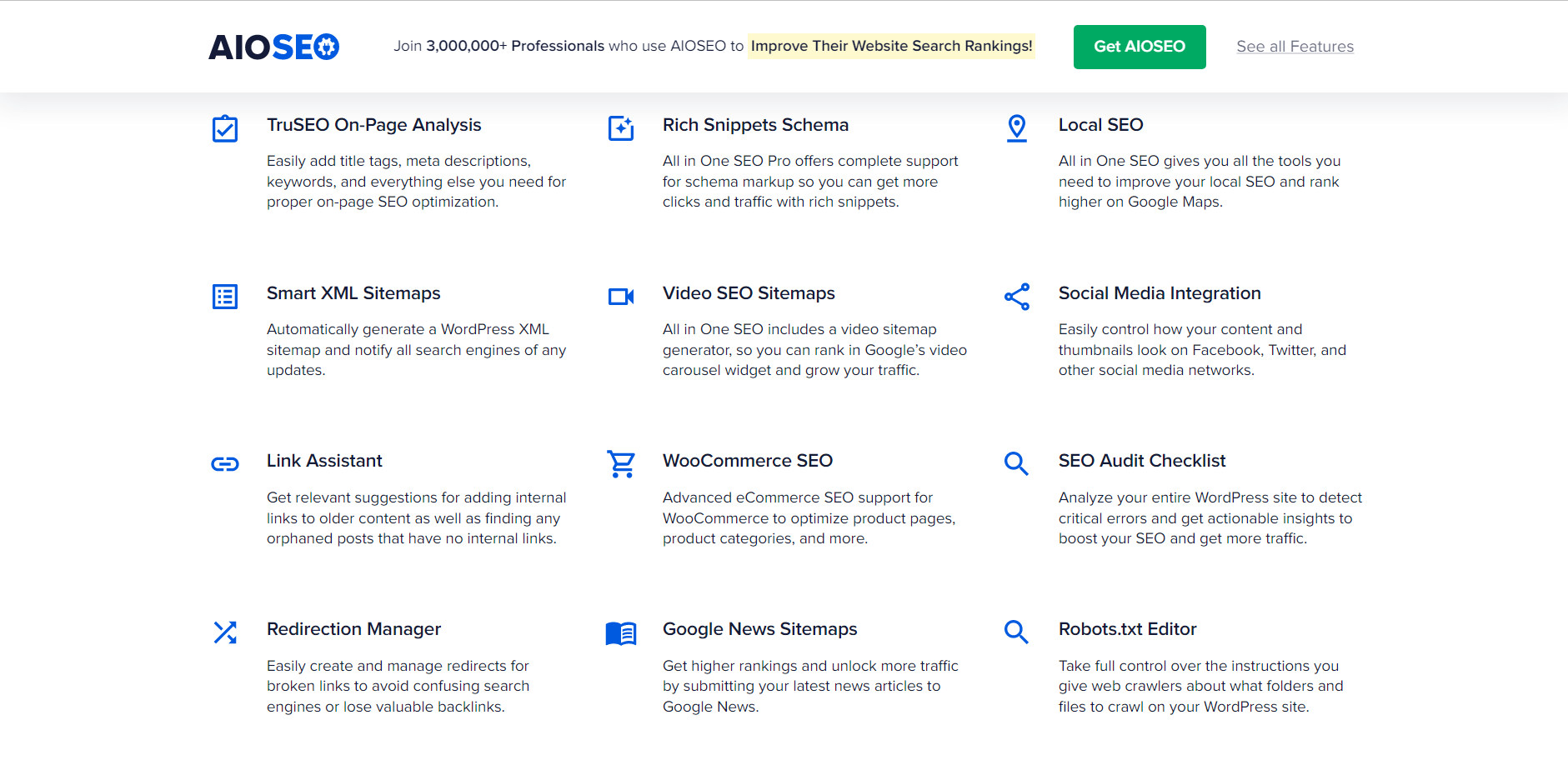Viewport: 1568px width, 775px height.
Task: Click the Social Media share icon
Action: tap(1017, 297)
